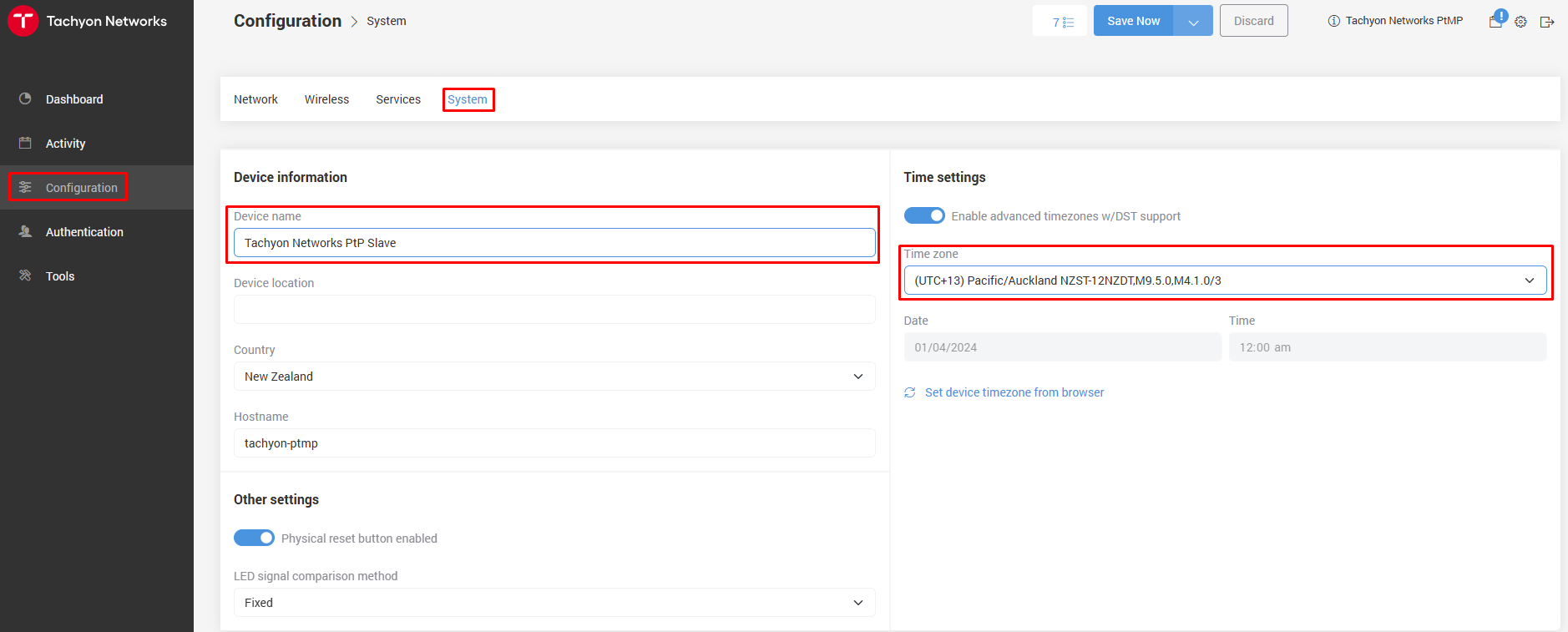Open LED signal comparison method dropdown
This screenshot has height=632, width=1568.
(554, 603)
